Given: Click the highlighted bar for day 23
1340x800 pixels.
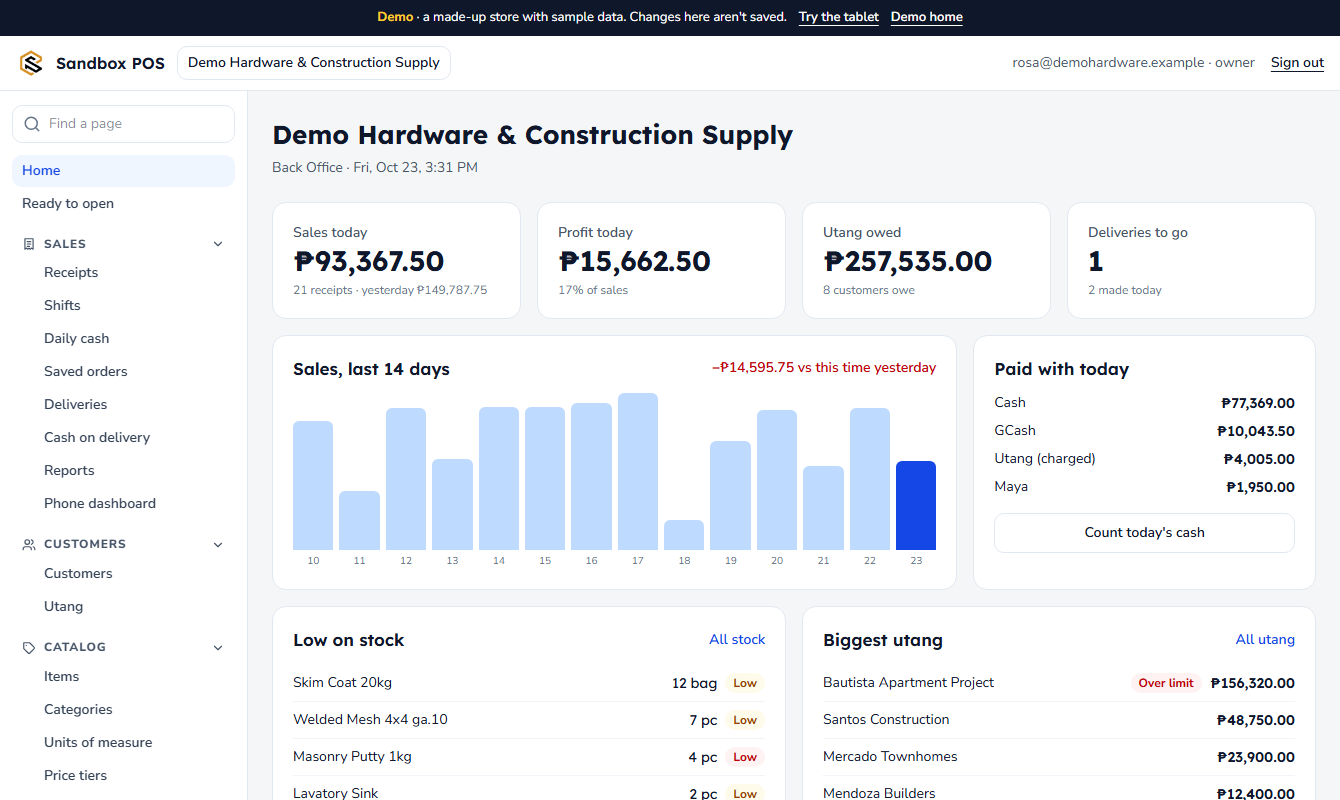Looking at the screenshot, I should (x=916, y=506).
